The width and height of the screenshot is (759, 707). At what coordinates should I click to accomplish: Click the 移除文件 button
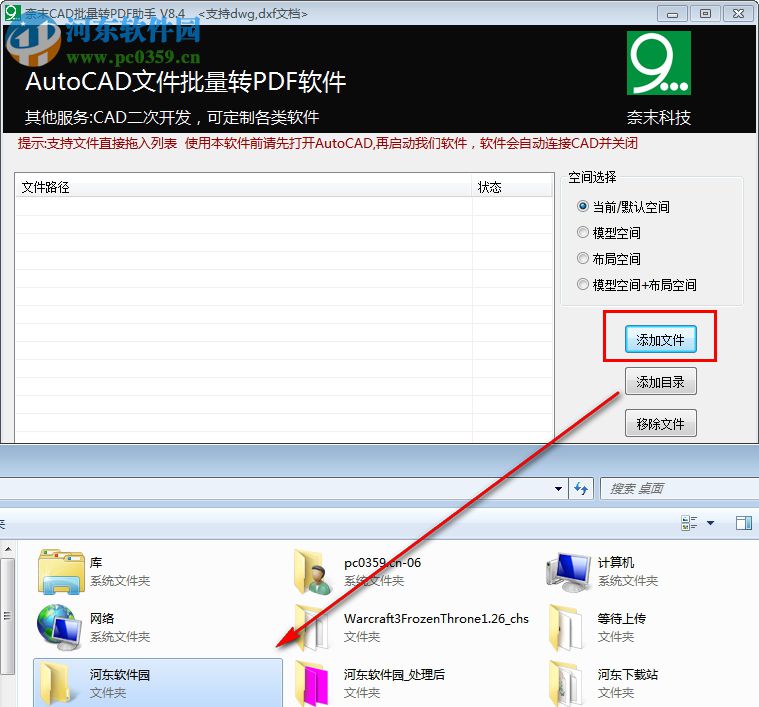(x=660, y=423)
